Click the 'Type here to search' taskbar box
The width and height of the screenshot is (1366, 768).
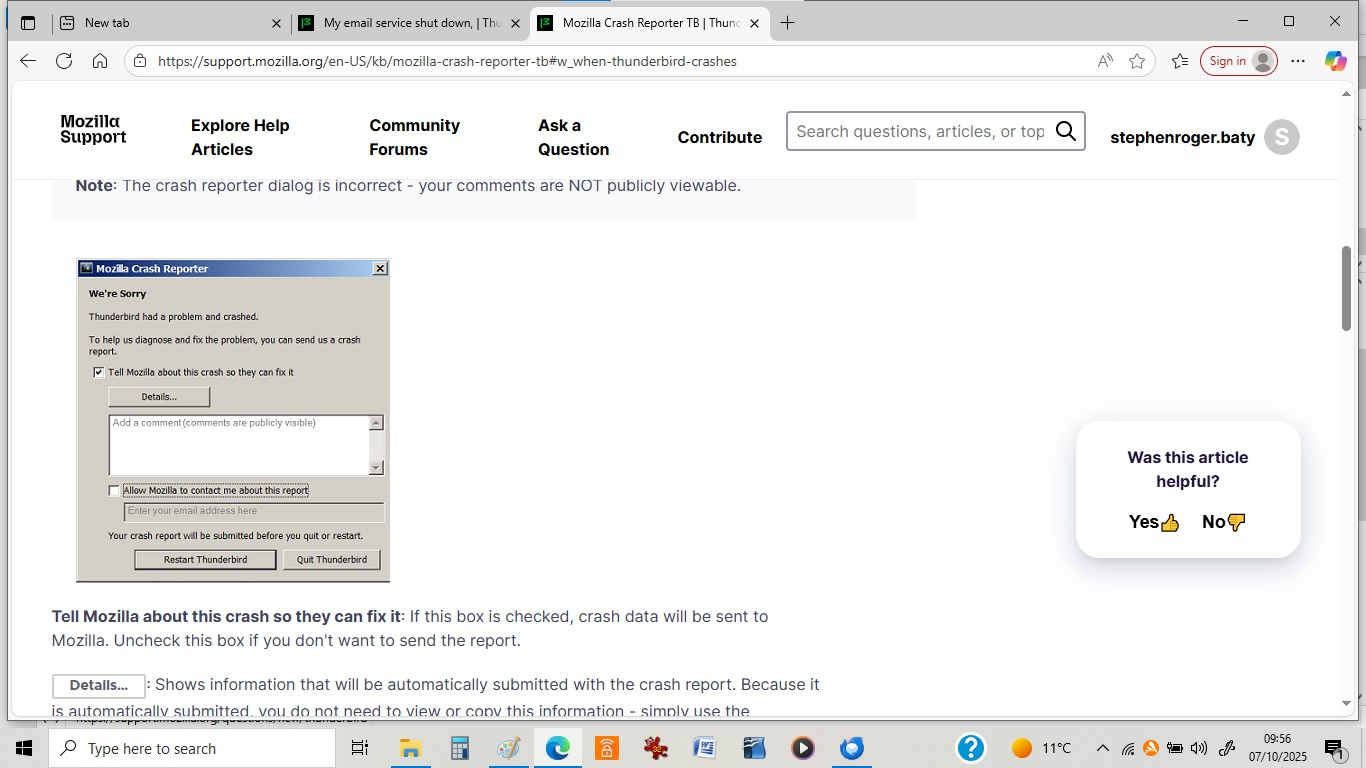192,748
